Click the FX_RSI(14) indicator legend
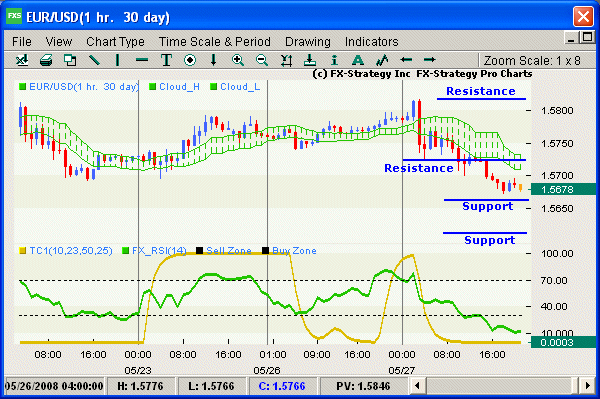Viewport: 600px width, 399px height. [x=154, y=251]
